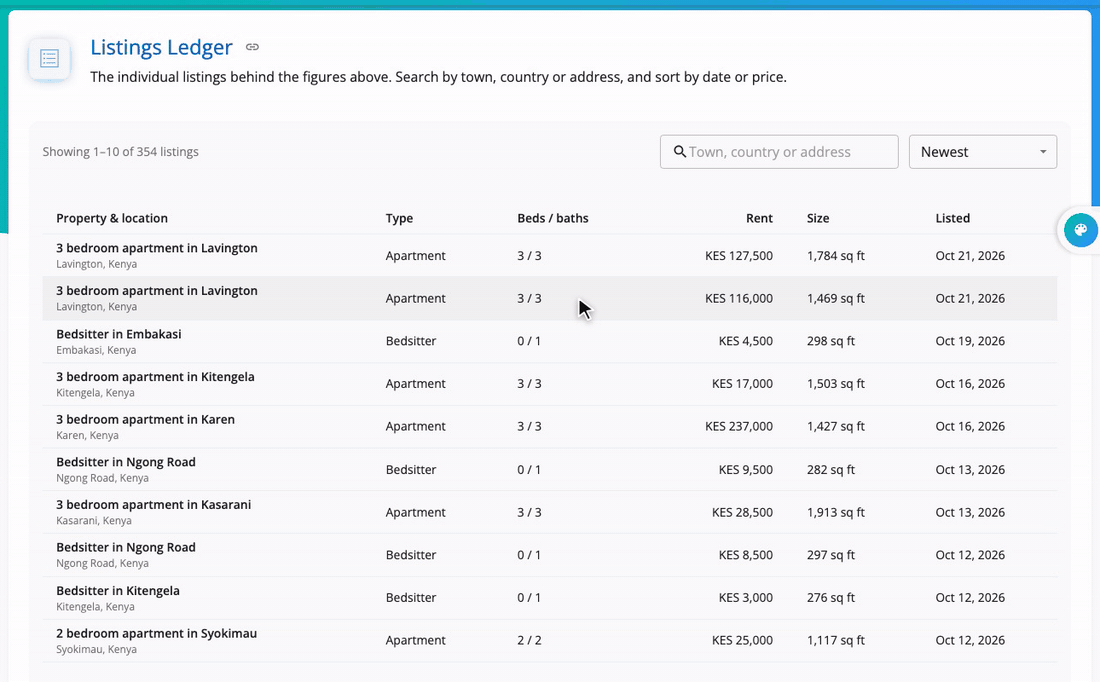
Task: Click the 1,913 sq ft size cell
Action: click(836, 512)
